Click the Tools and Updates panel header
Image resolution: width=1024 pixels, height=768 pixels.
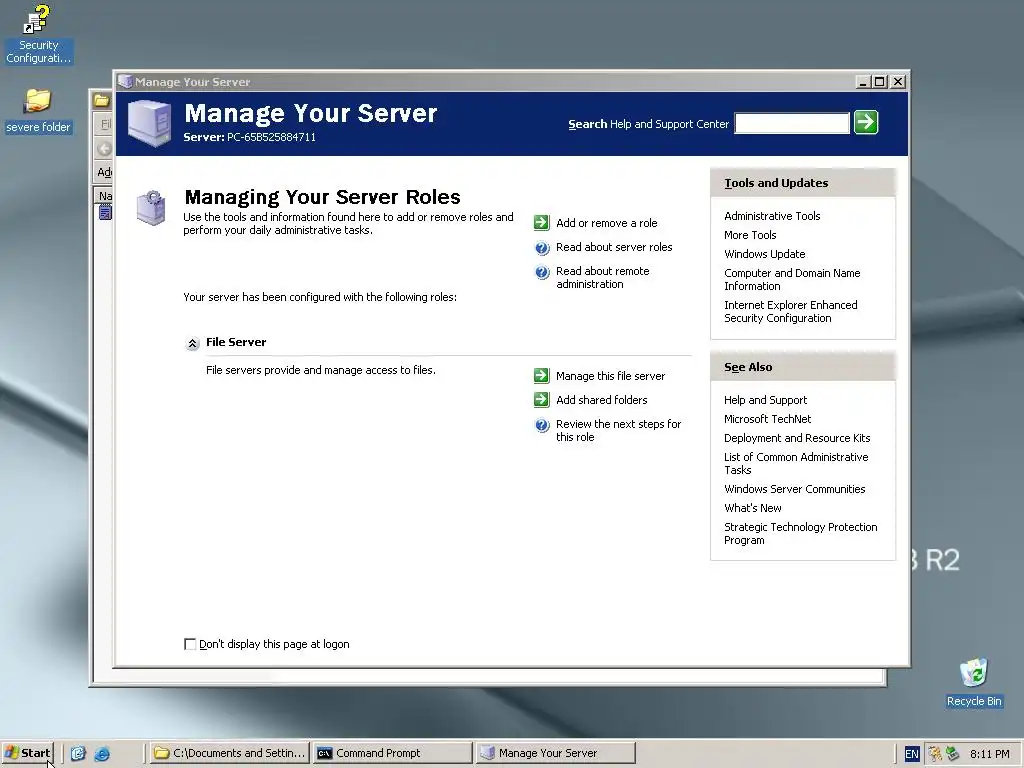803,183
